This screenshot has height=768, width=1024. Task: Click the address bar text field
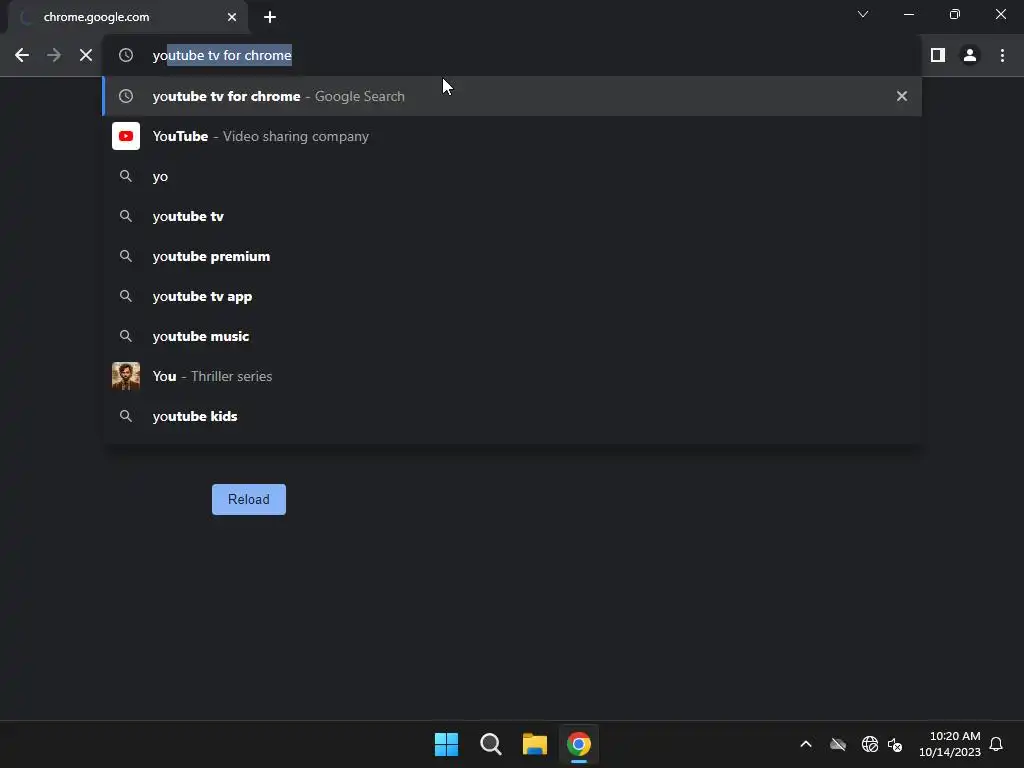[x=512, y=56]
